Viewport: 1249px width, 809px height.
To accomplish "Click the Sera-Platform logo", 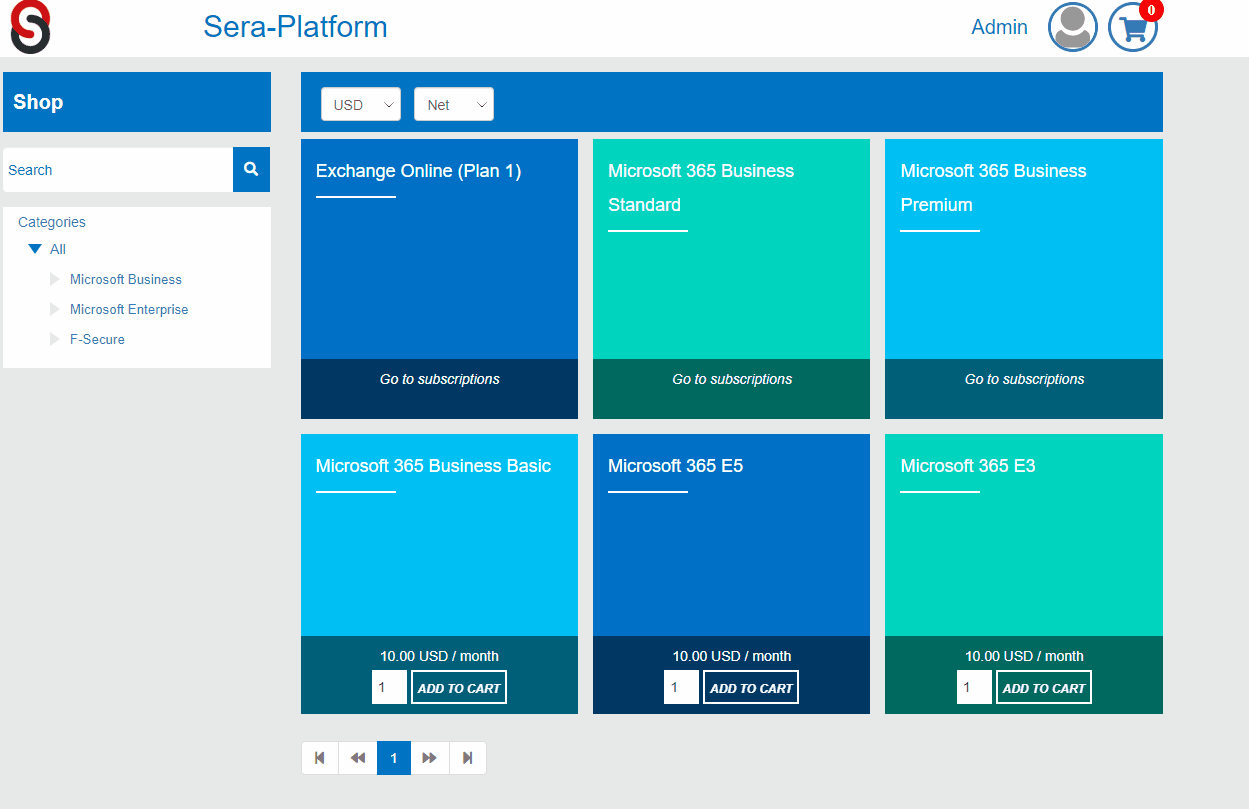I will 295,27.
